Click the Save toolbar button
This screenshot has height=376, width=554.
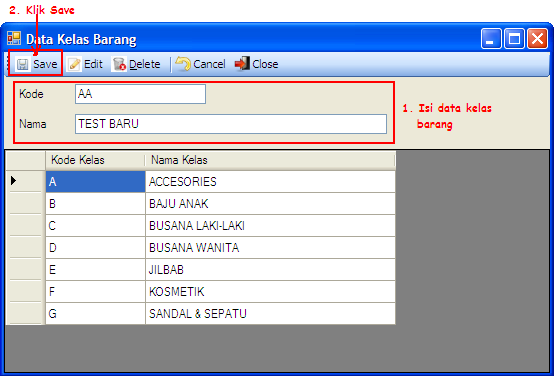point(36,64)
